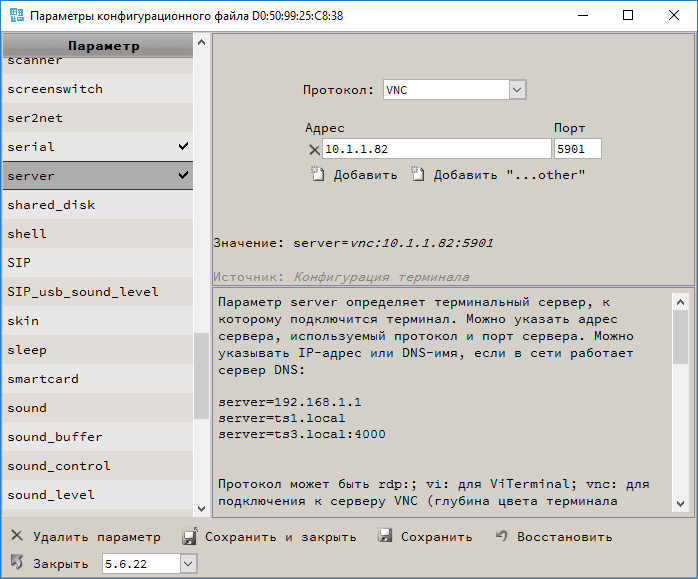Click the Адрес input field with 10.1.1.82
This screenshot has height=579, width=698.
pyautogui.click(x=436, y=149)
